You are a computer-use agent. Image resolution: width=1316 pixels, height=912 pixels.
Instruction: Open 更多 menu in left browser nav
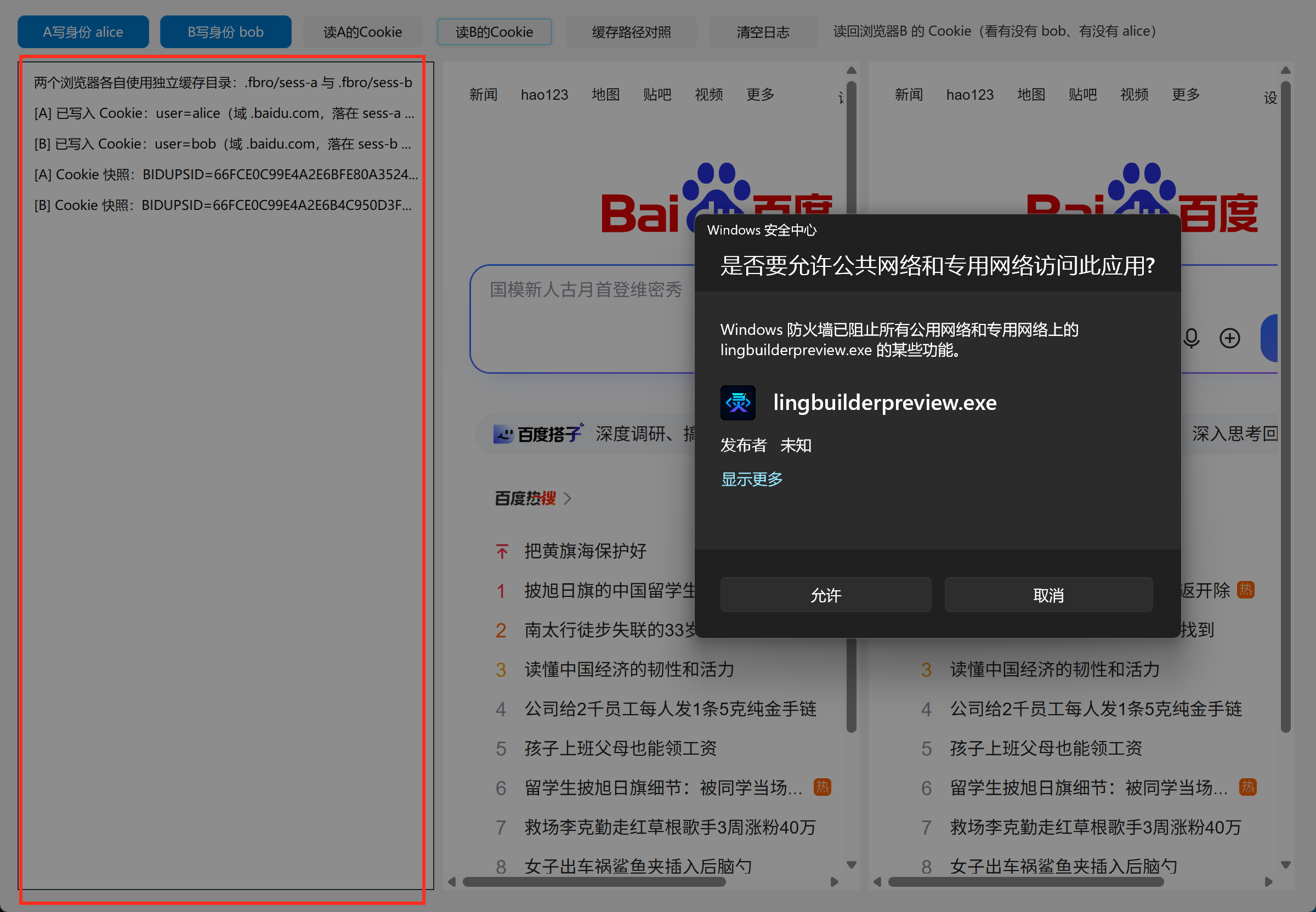[x=761, y=94]
